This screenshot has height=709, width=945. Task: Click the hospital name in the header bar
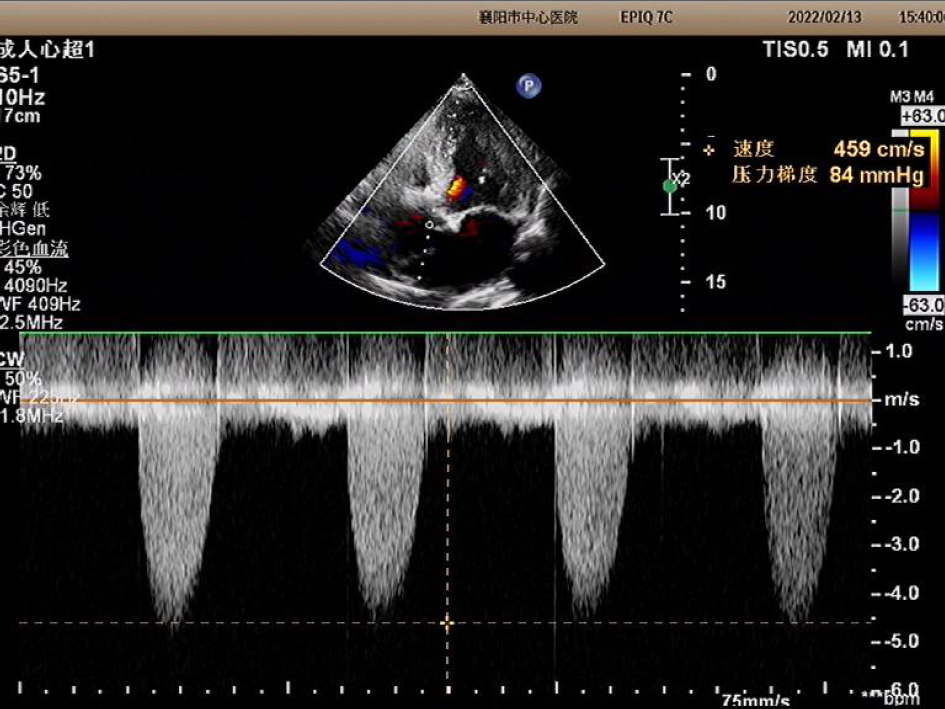tap(528, 18)
